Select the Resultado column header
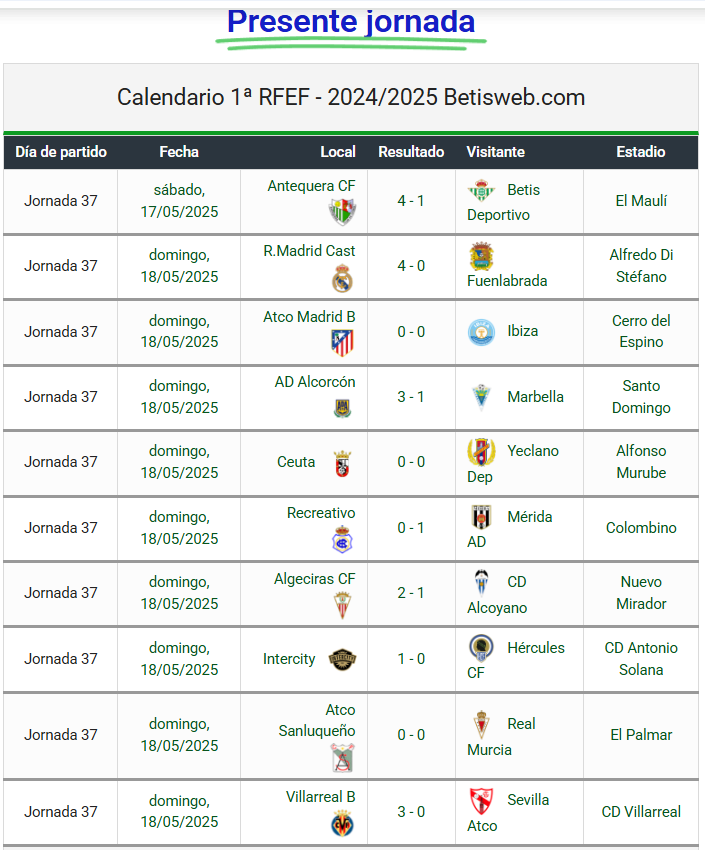This screenshot has width=705, height=850. 411,152
